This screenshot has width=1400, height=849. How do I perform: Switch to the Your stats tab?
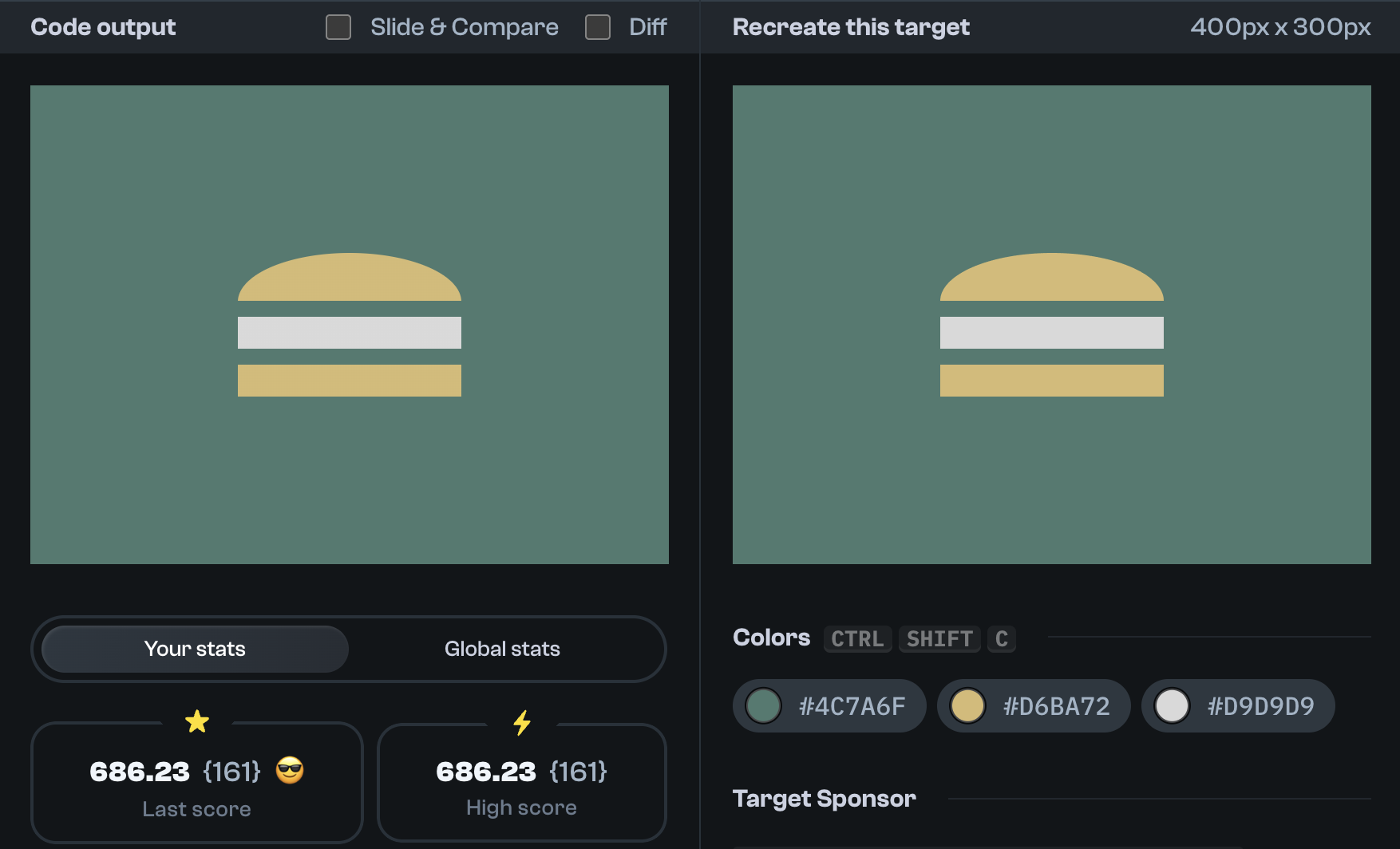tap(195, 649)
